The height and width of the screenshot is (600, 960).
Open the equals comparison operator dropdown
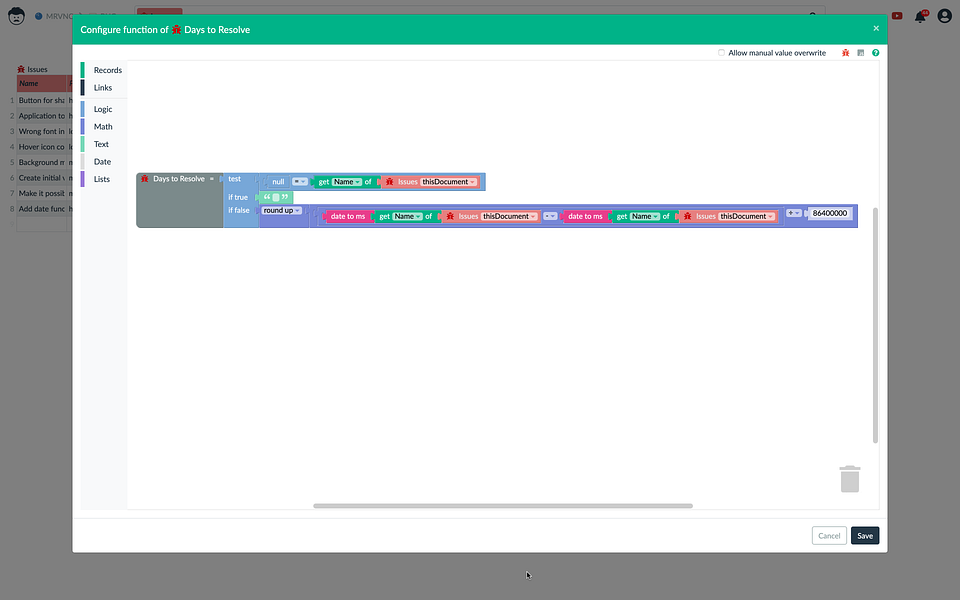point(299,182)
